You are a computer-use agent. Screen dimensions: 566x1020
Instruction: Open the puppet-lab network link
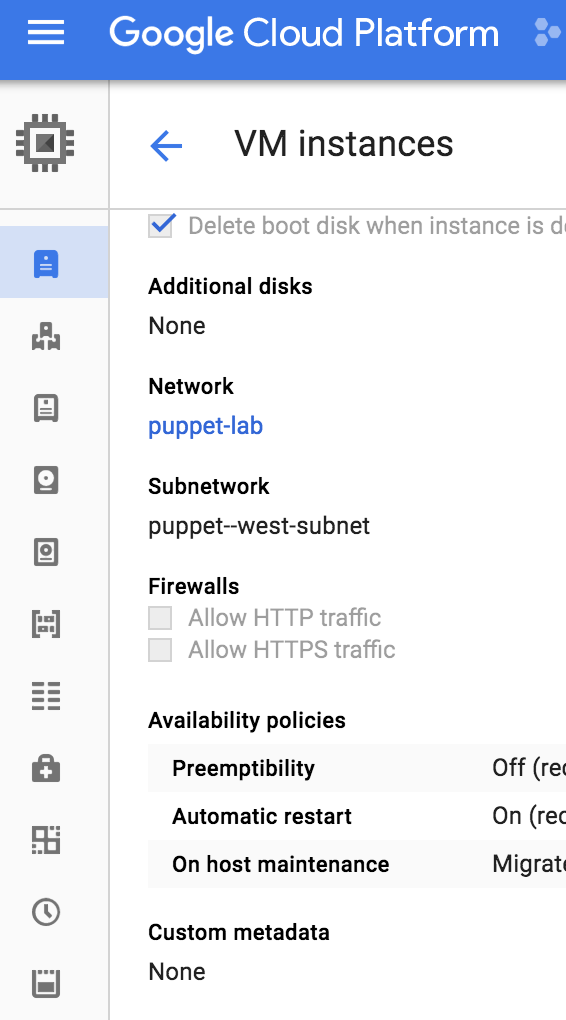pos(206,427)
